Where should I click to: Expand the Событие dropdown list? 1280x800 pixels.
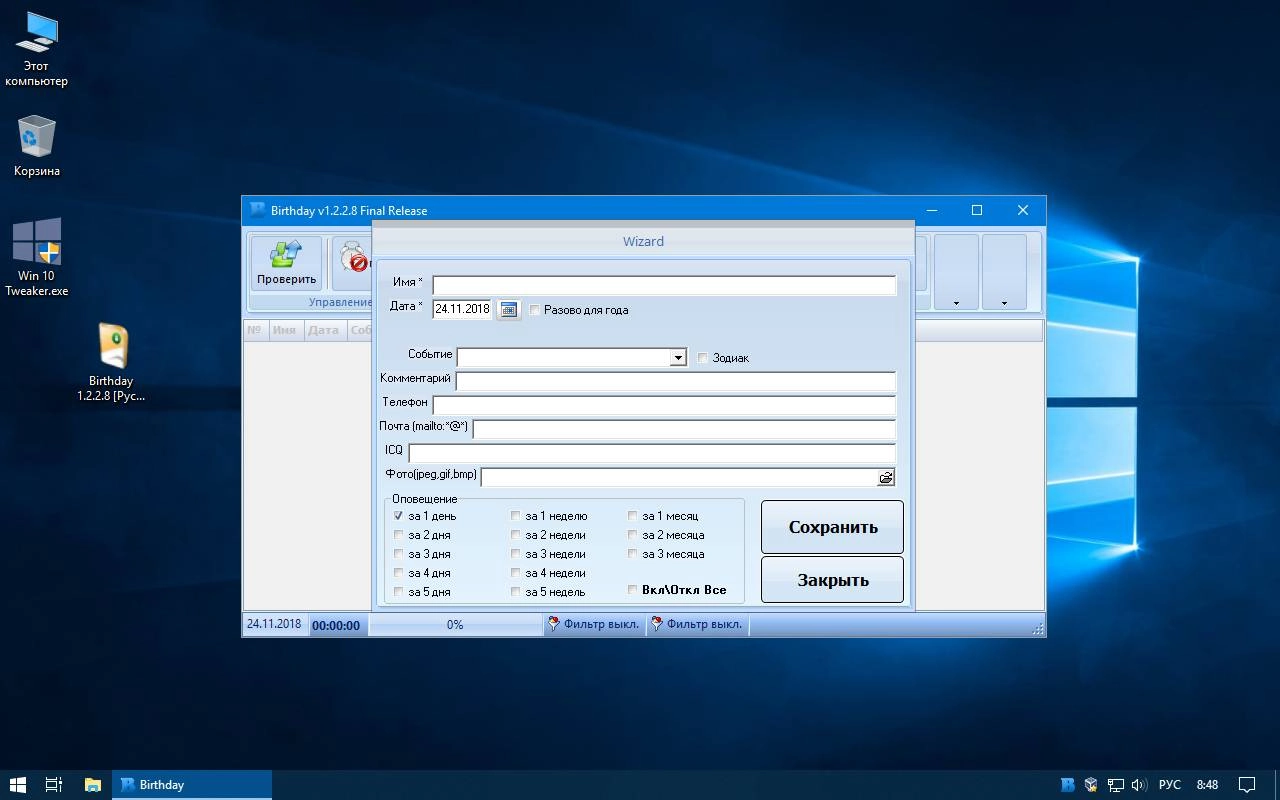point(678,358)
